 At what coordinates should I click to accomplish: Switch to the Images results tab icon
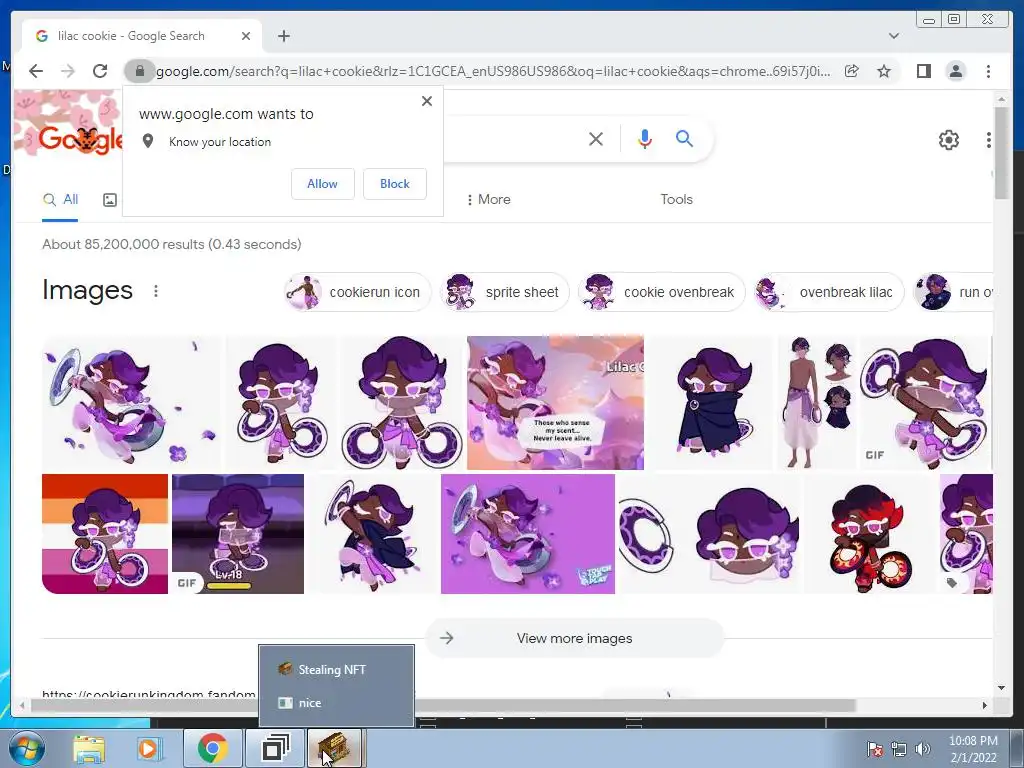(x=110, y=200)
